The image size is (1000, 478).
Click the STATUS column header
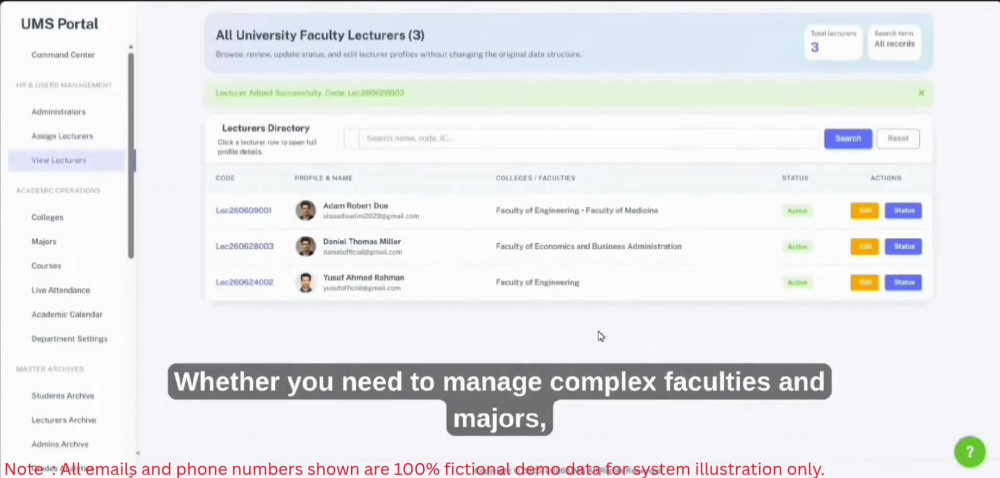pyautogui.click(x=795, y=178)
